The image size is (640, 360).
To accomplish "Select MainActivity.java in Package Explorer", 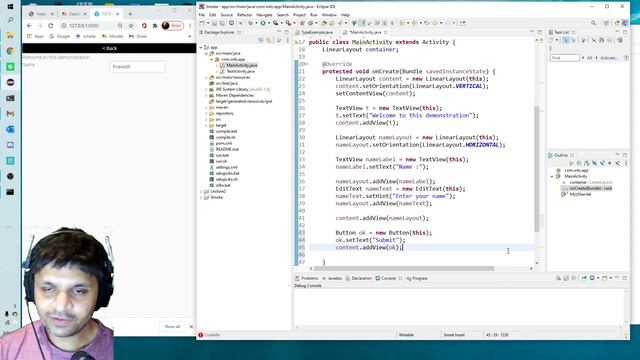I will [x=241, y=65].
